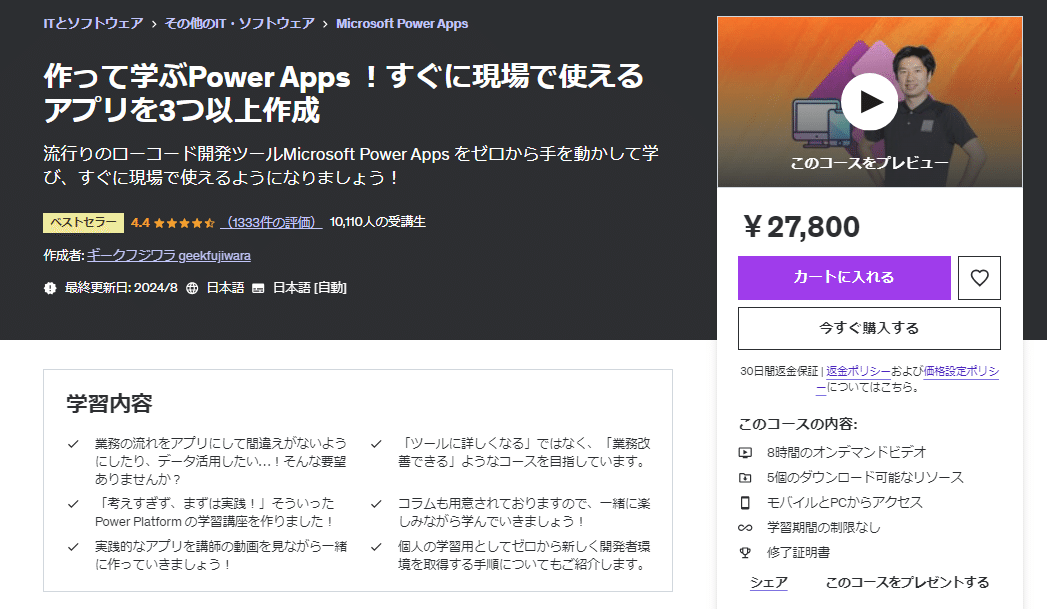Click the course subtitle description paragraph

pyautogui.click(x=351, y=166)
